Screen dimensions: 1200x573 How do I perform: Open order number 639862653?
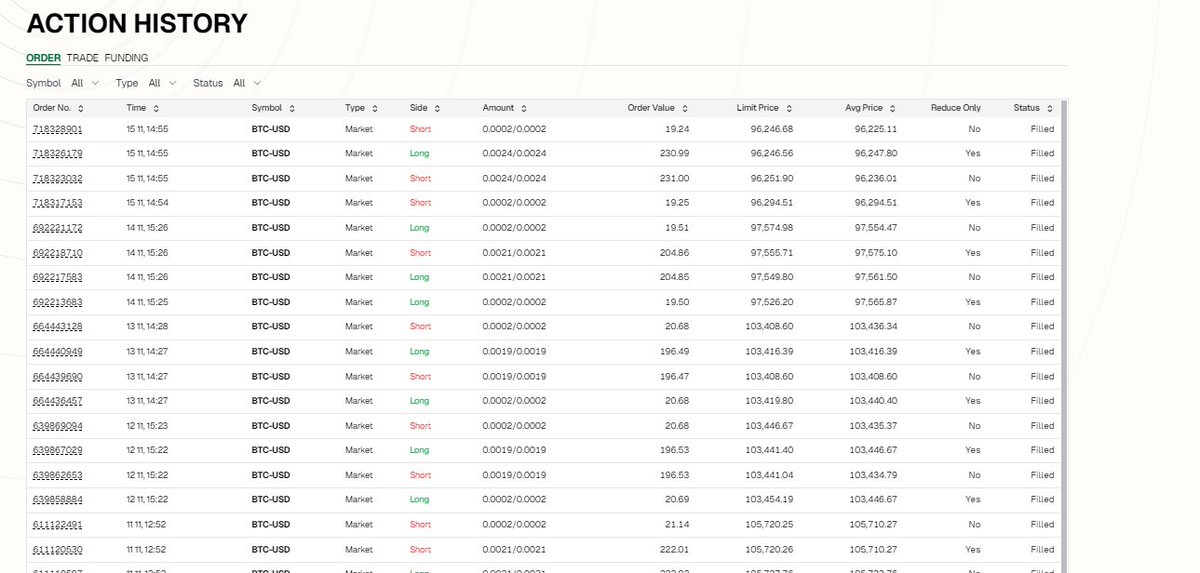point(57,475)
